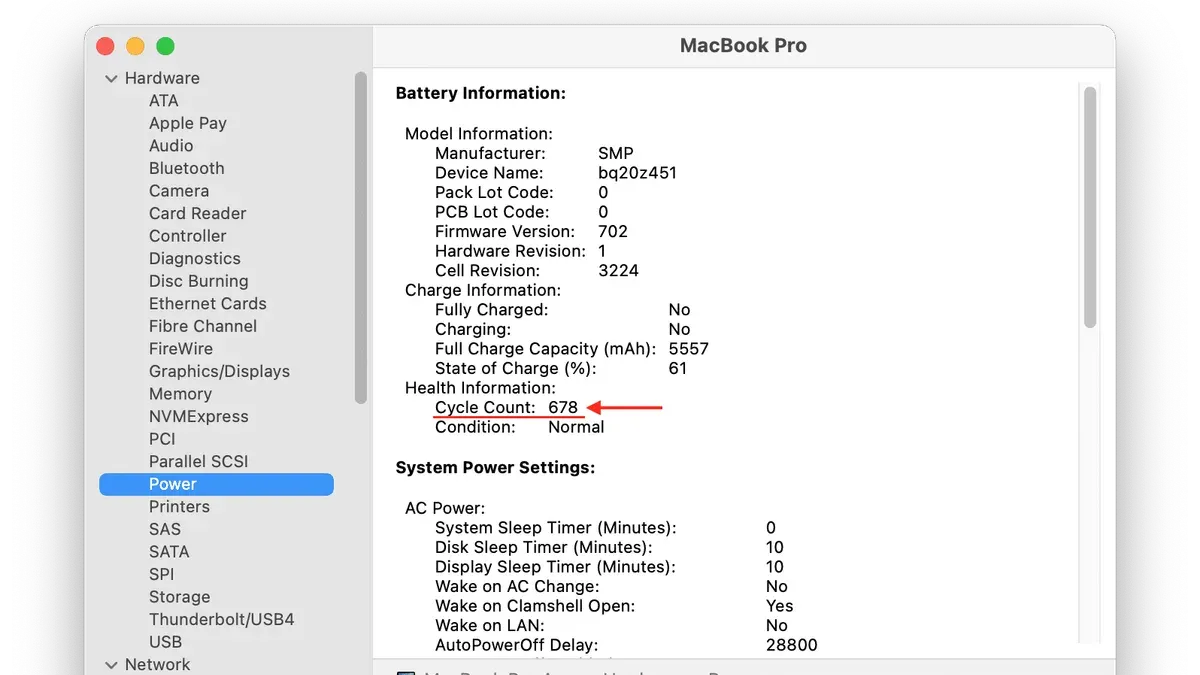Viewport: 1200px width, 675px height.
Task: Click the Manufacturer value SMP
Action: coord(616,153)
